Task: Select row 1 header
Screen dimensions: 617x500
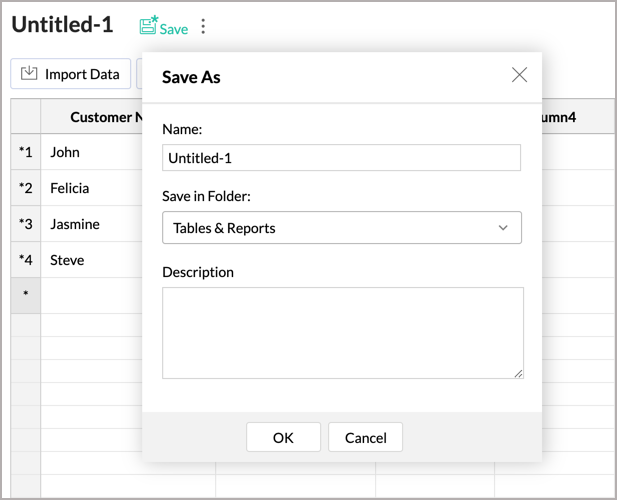Action: [x=26, y=152]
